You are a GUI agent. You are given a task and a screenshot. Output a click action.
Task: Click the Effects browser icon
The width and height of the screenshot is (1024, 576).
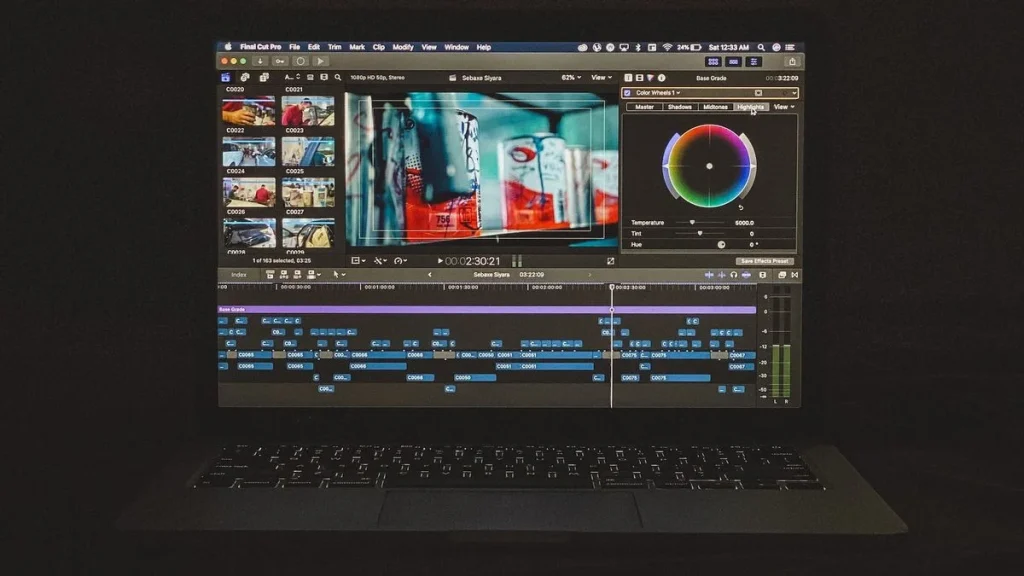click(x=782, y=274)
